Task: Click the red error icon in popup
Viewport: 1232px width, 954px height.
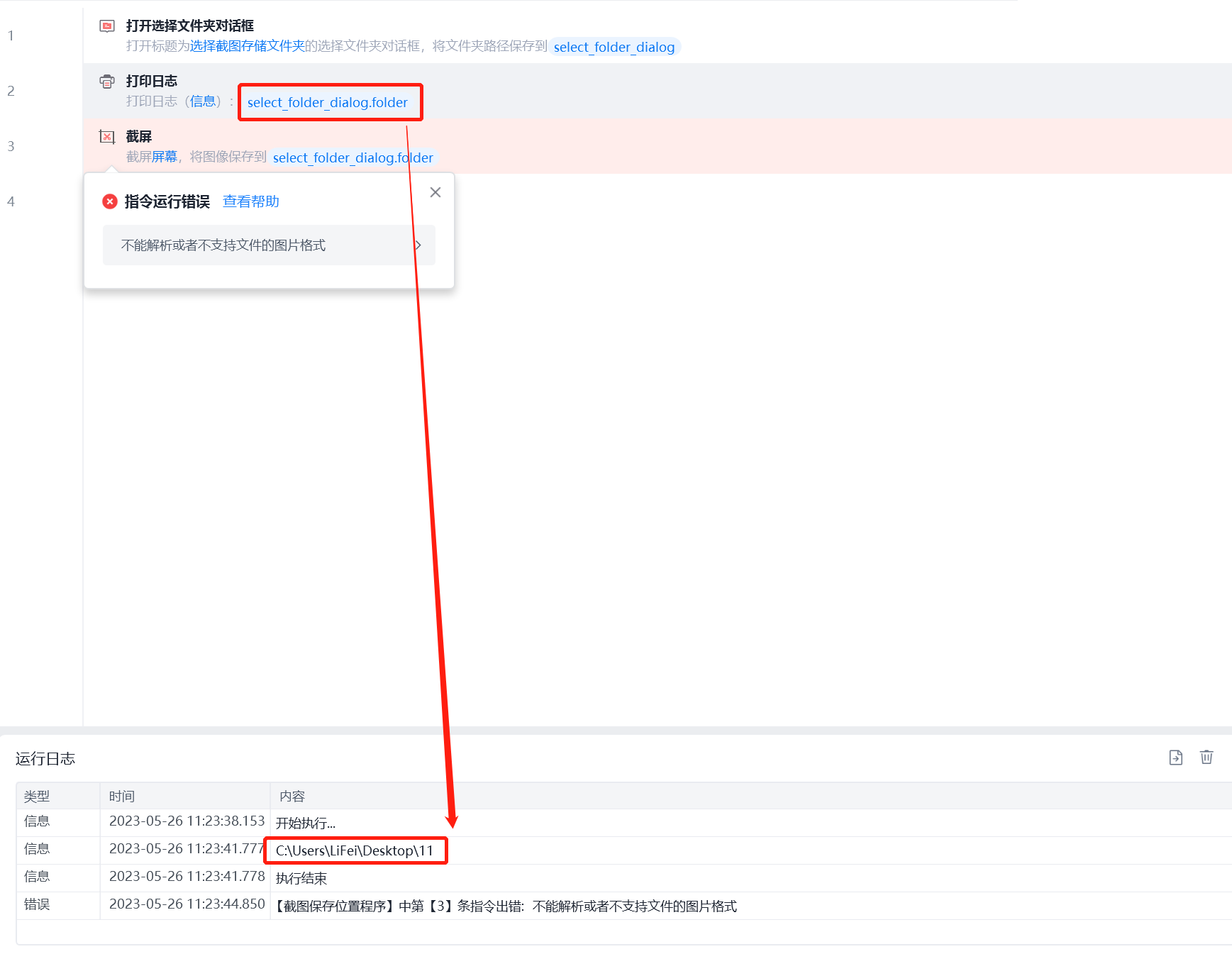Action: click(110, 201)
